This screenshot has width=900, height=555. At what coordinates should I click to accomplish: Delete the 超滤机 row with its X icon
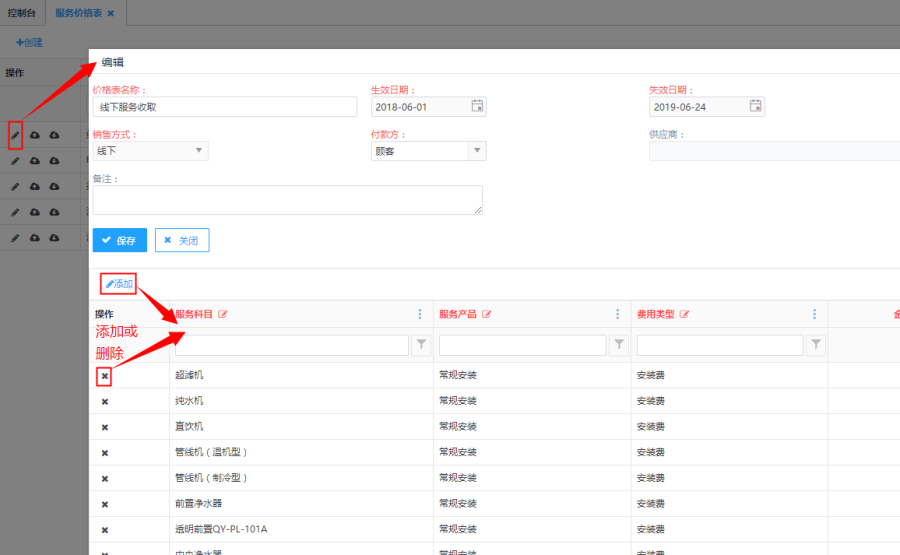104,376
